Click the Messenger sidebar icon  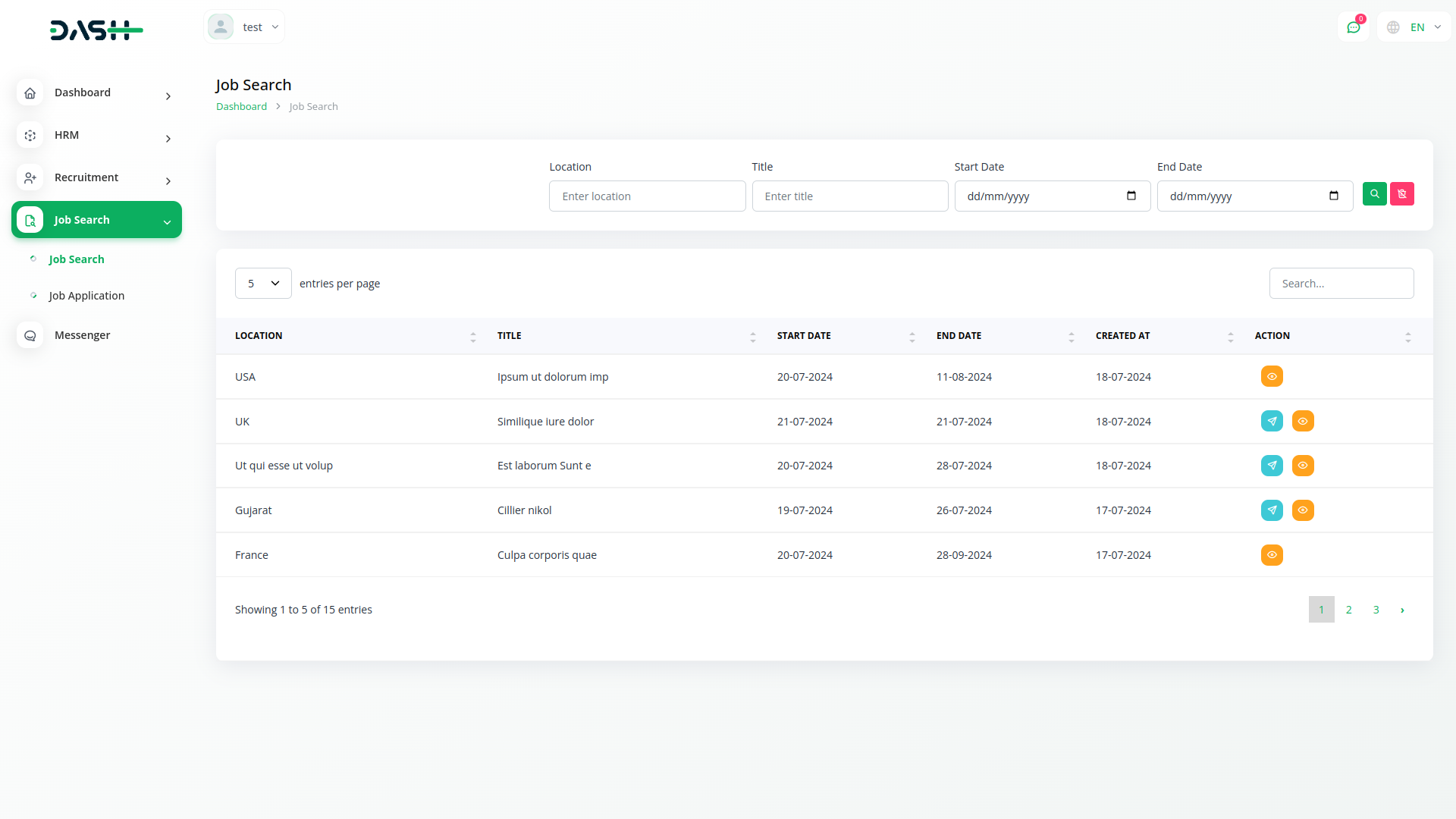pos(30,335)
